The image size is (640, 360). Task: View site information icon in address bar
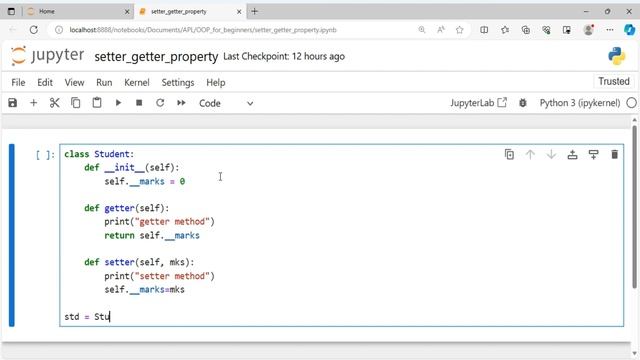[59, 30]
